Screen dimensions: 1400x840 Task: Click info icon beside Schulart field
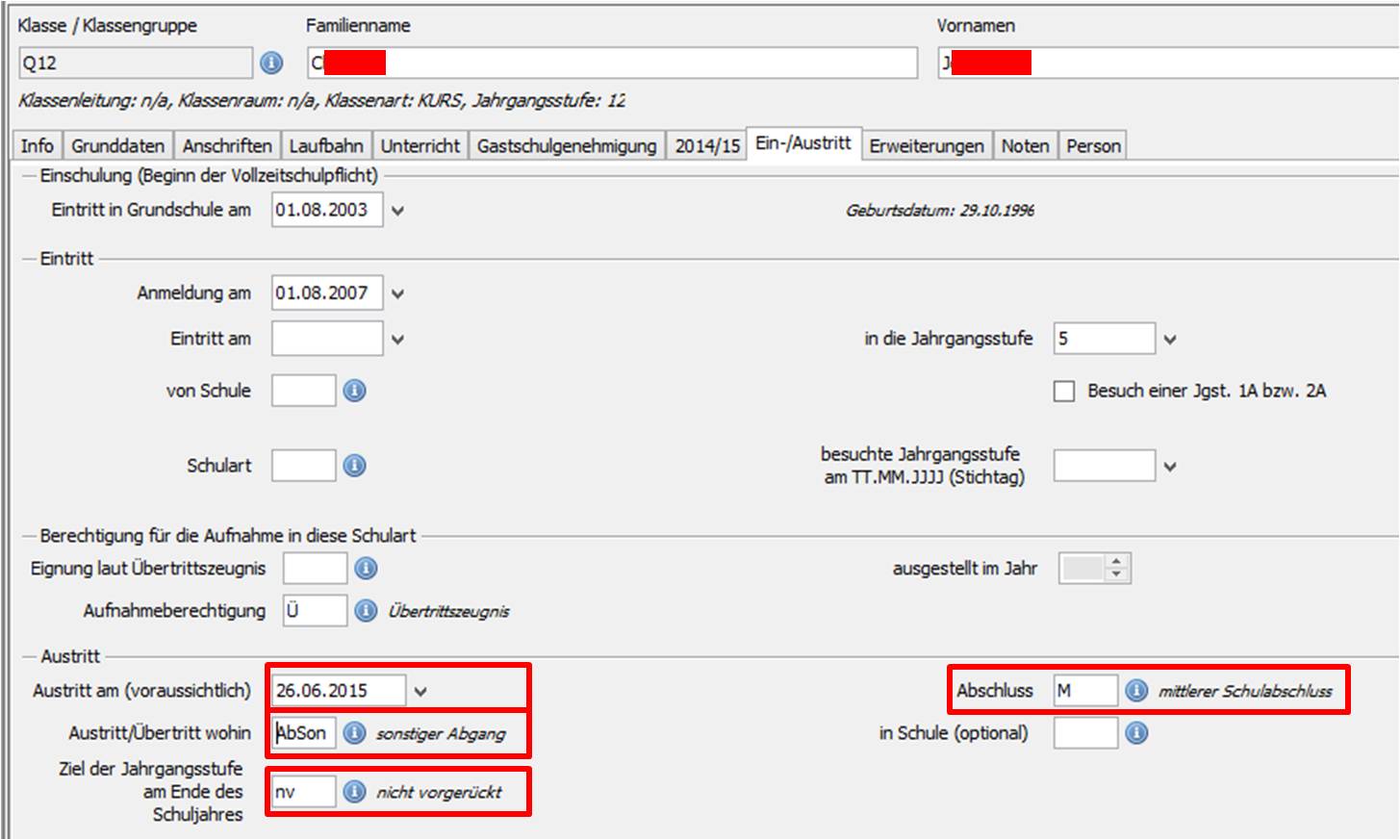pyautogui.click(x=354, y=466)
